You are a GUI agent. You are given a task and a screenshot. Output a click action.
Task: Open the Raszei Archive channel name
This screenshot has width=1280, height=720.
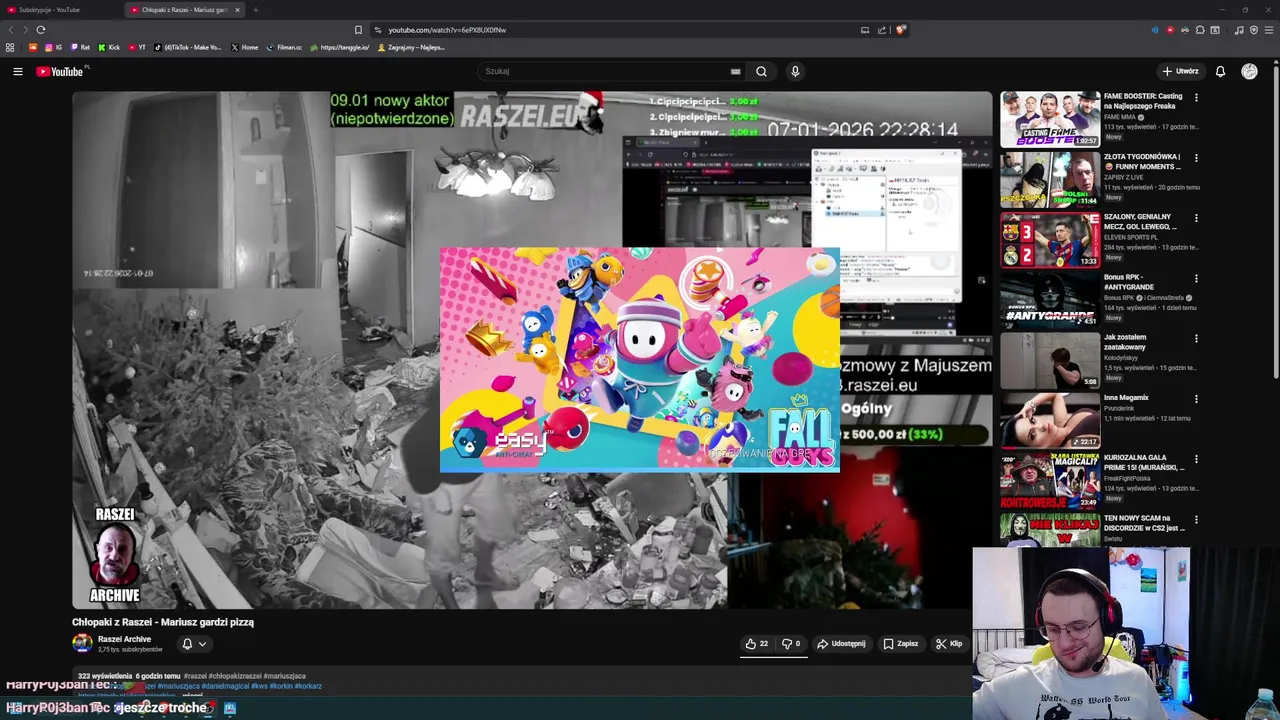124,639
